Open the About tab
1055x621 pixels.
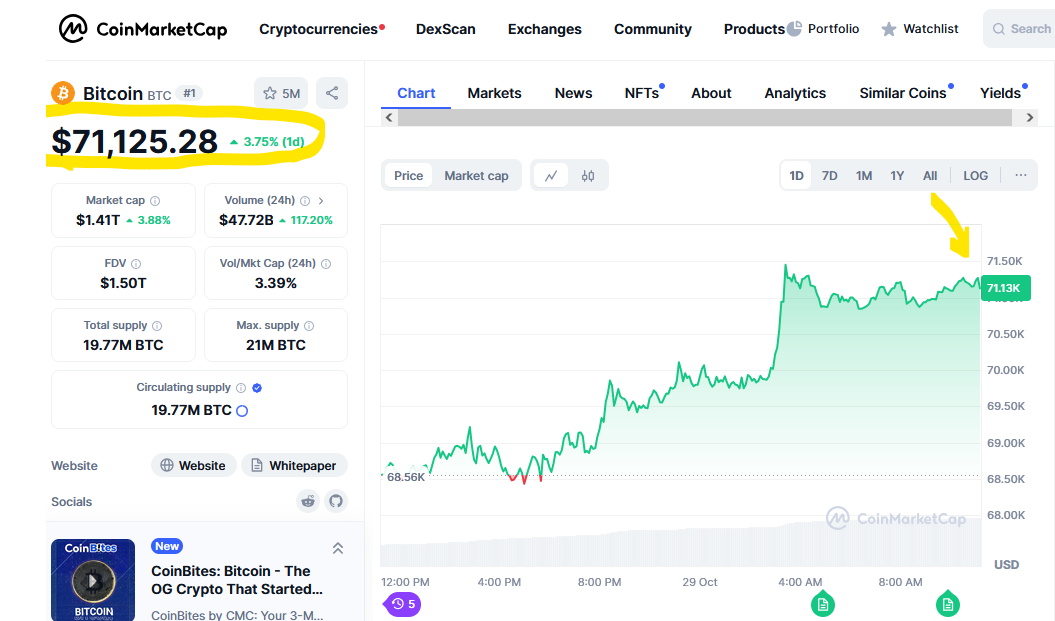tap(711, 93)
